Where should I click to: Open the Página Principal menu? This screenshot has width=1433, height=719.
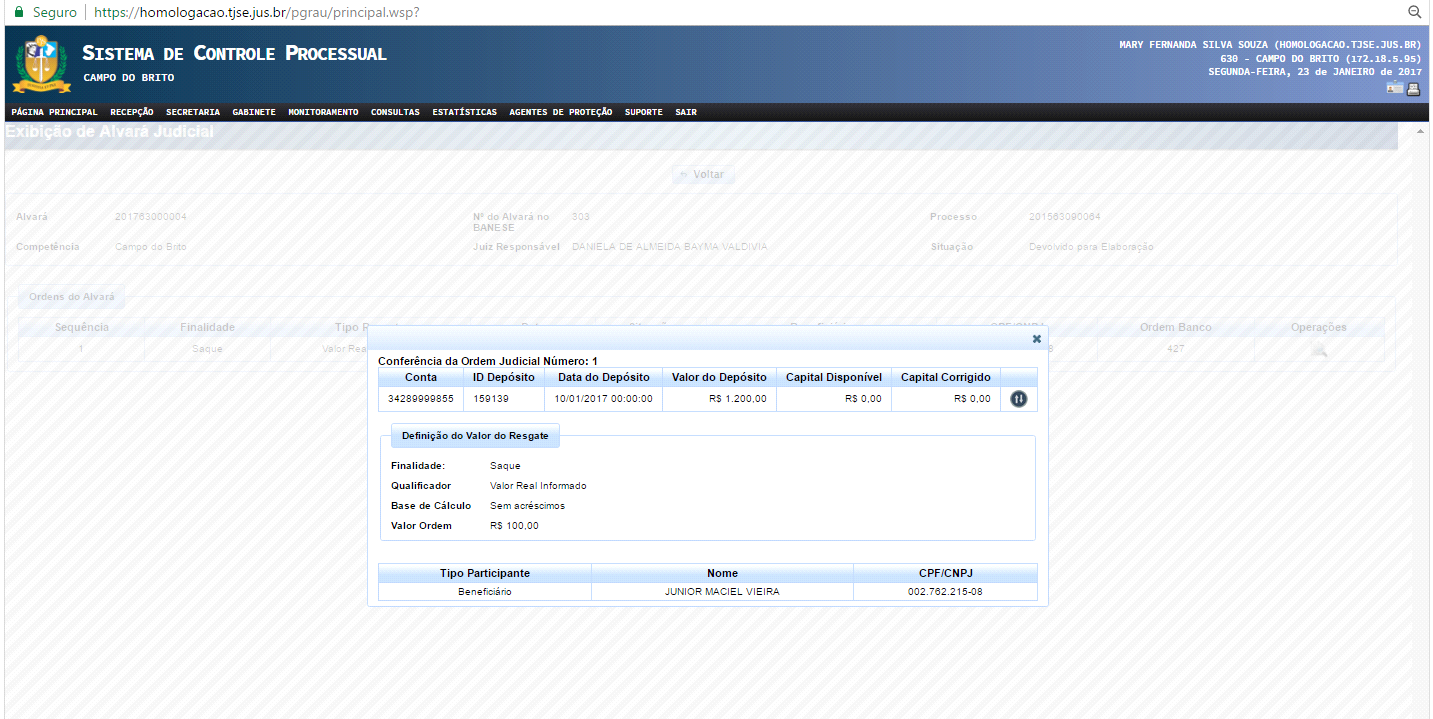[54, 112]
